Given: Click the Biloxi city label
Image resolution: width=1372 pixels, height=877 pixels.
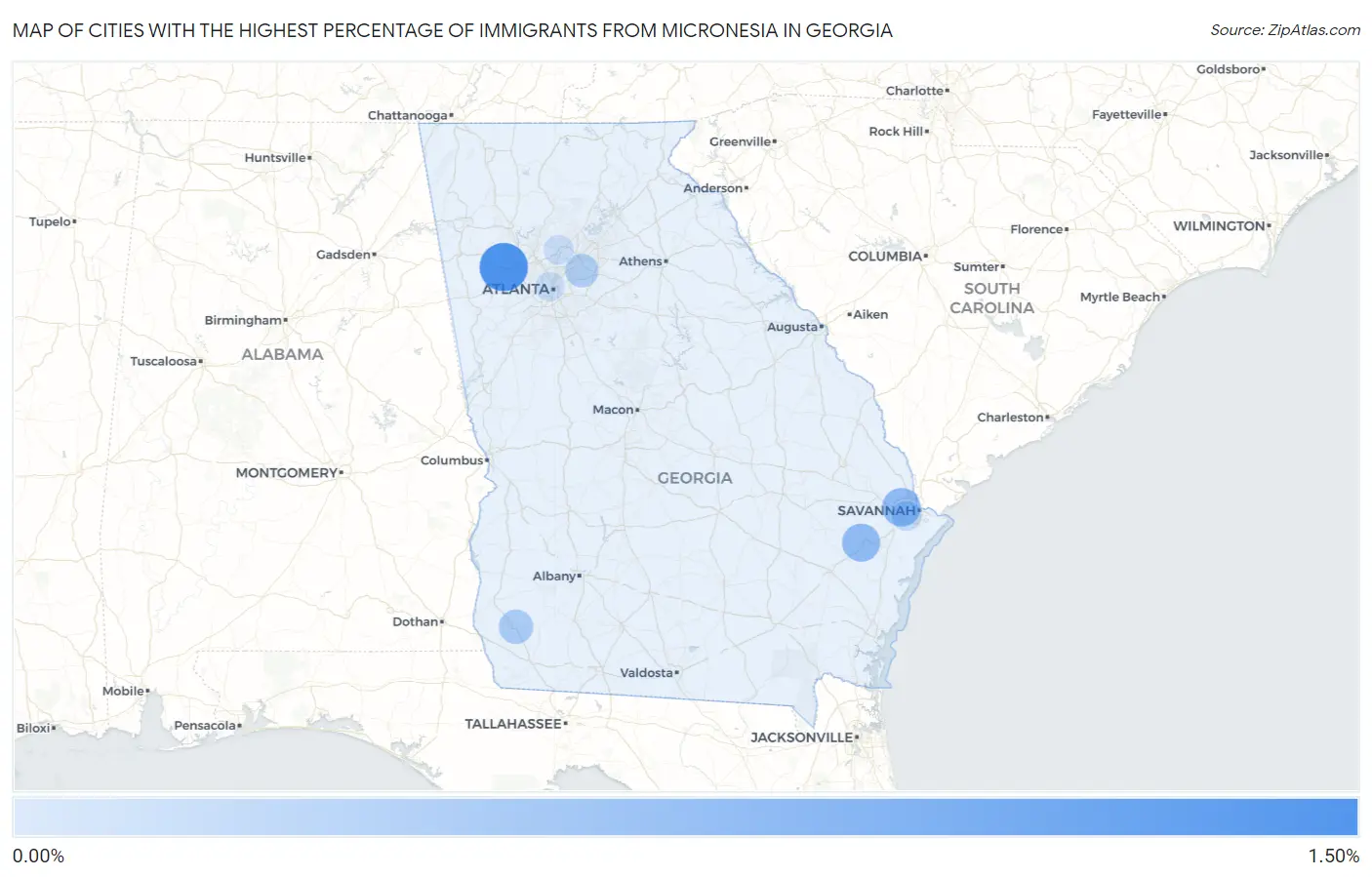Looking at the screenshot, I should pyautogui.click(x=33, y=729).
